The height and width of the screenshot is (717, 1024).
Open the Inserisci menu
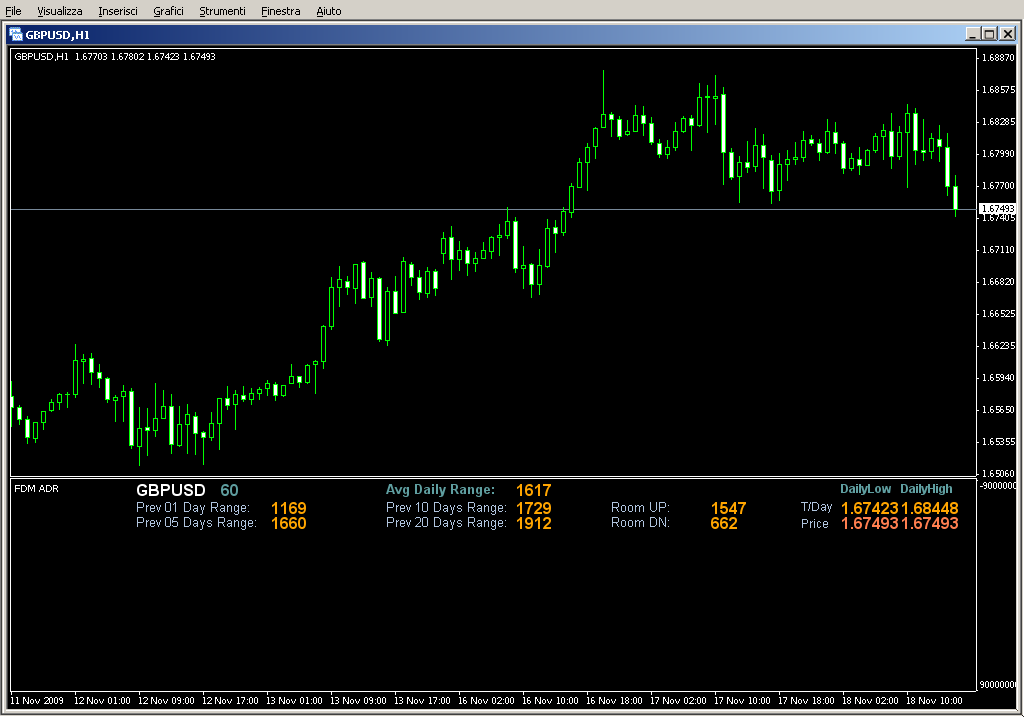pyautogui.click(x=118, y=11)
